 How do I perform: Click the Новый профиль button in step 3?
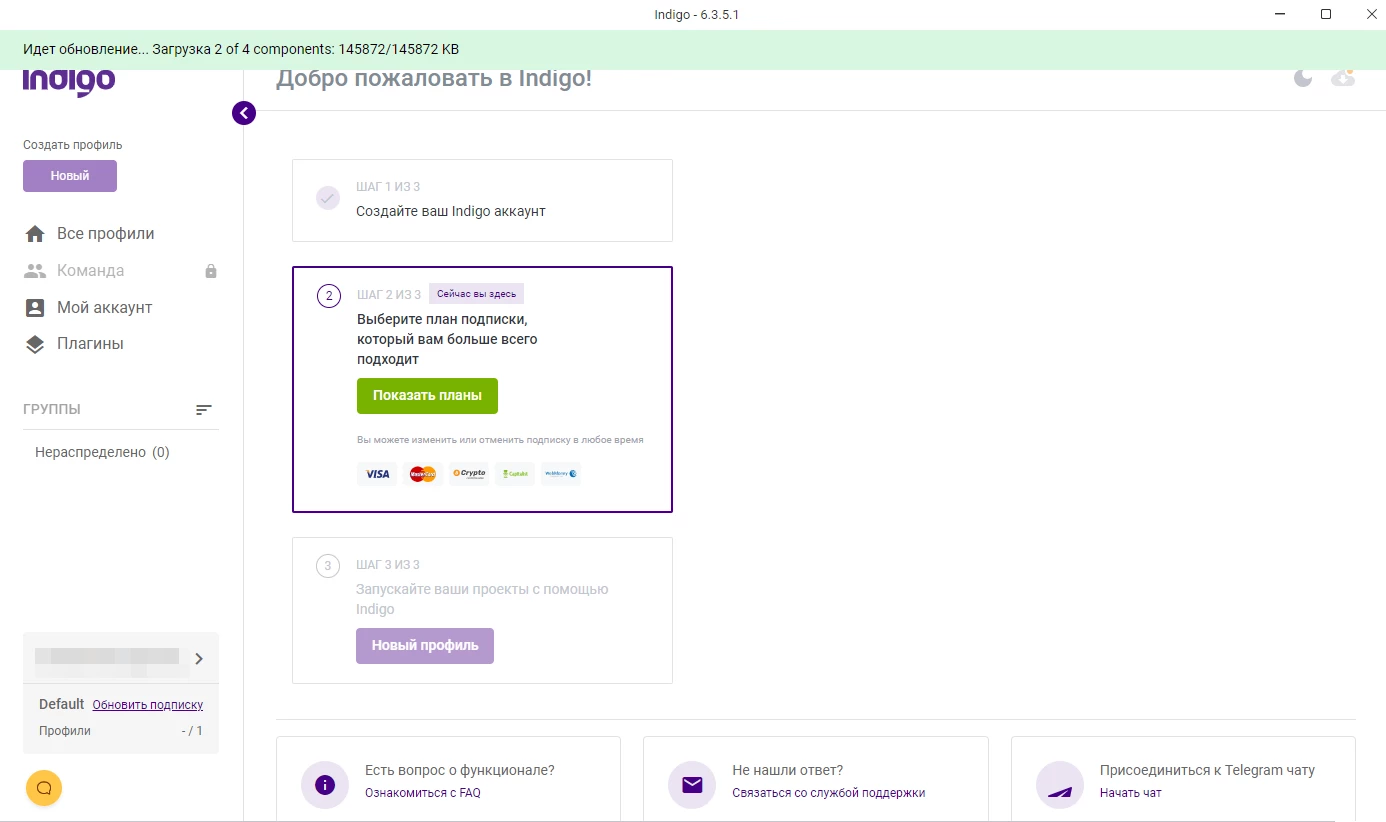425,646
